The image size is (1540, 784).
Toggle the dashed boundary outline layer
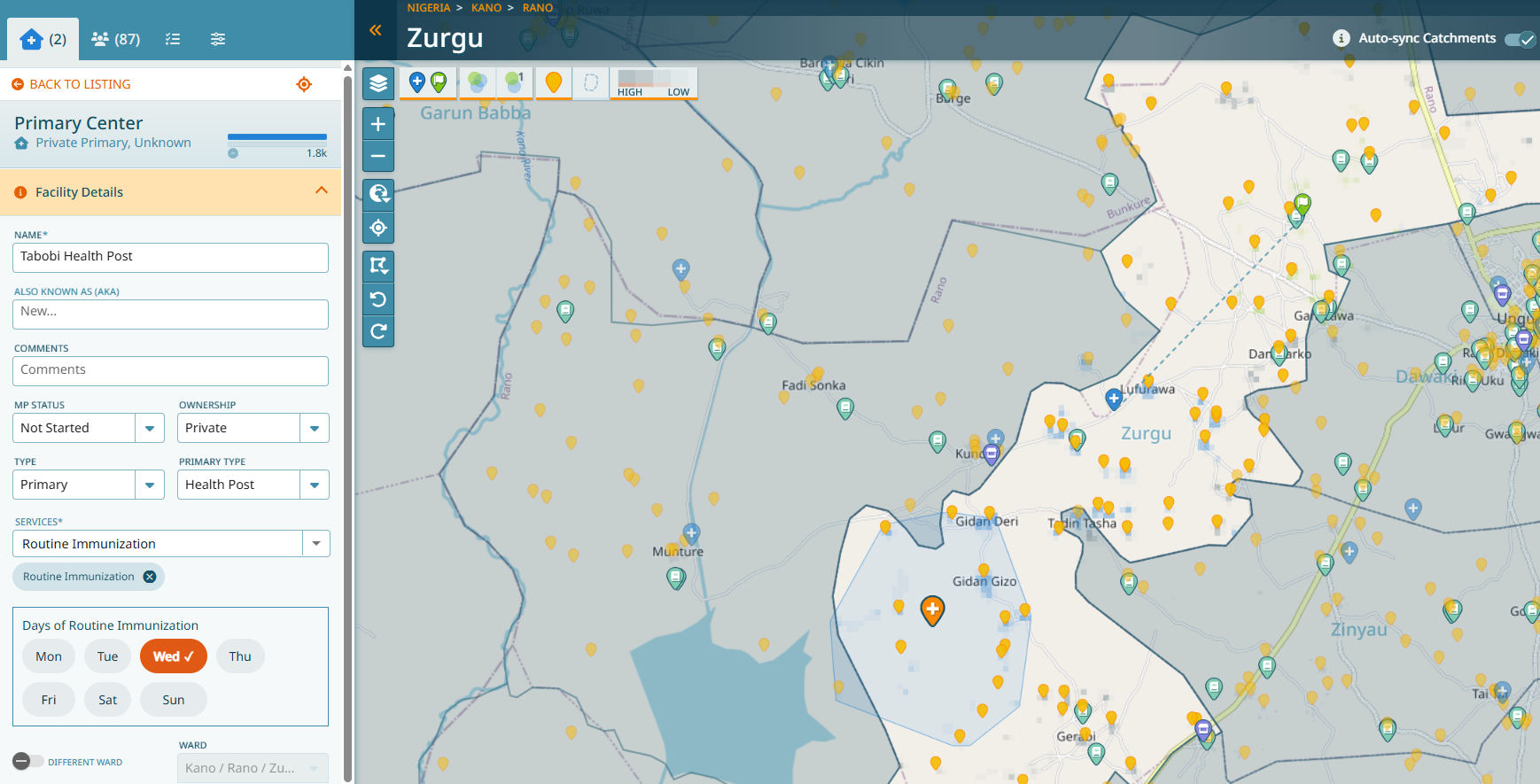click(x=591, y=83)
